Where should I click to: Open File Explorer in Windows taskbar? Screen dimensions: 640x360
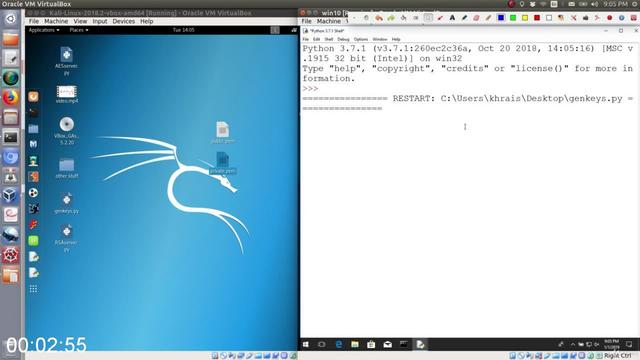[x=355, y=344]
